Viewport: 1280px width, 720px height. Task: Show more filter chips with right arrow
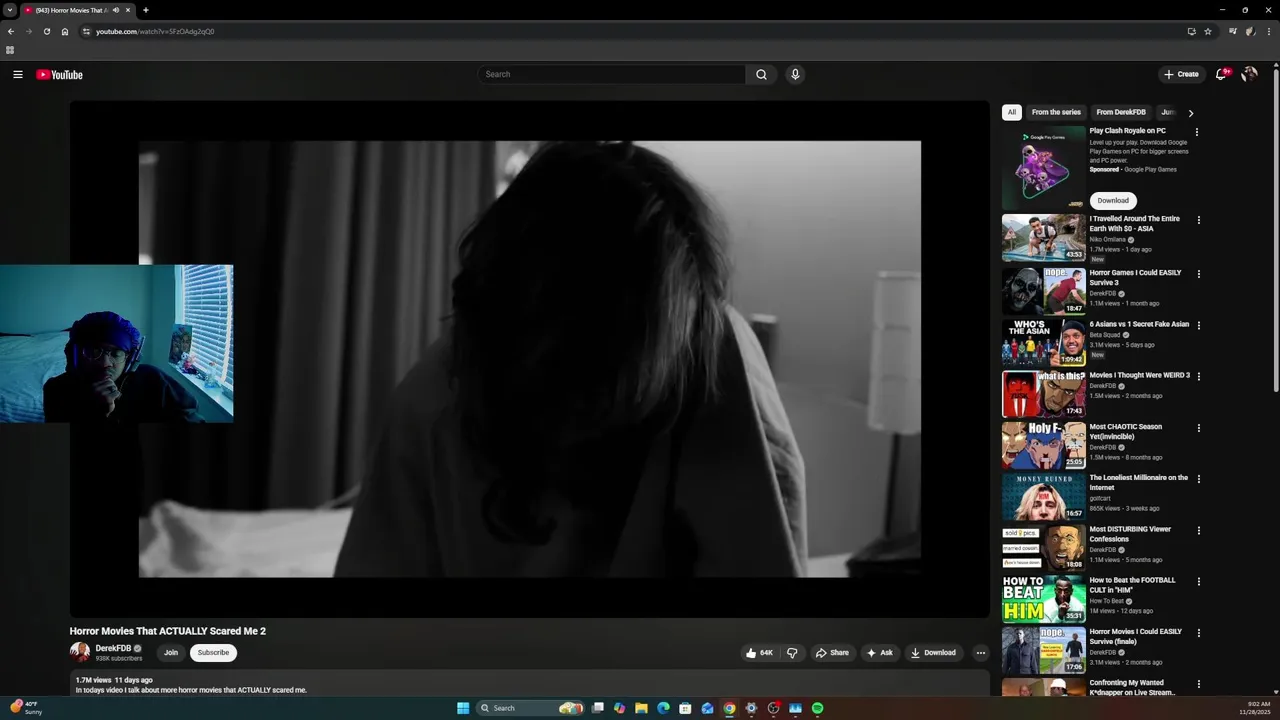coord(1190,113)
